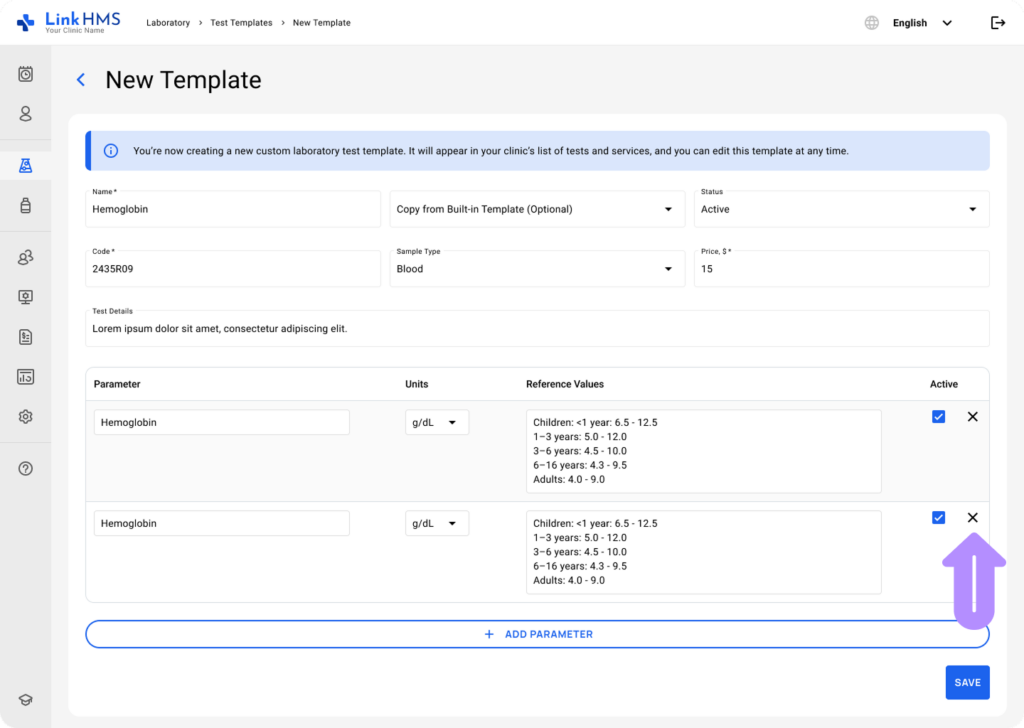Remove the second Hemoglobin parameter with X
The height and width of the screenshot is (728, 1024).
(972, 518)
